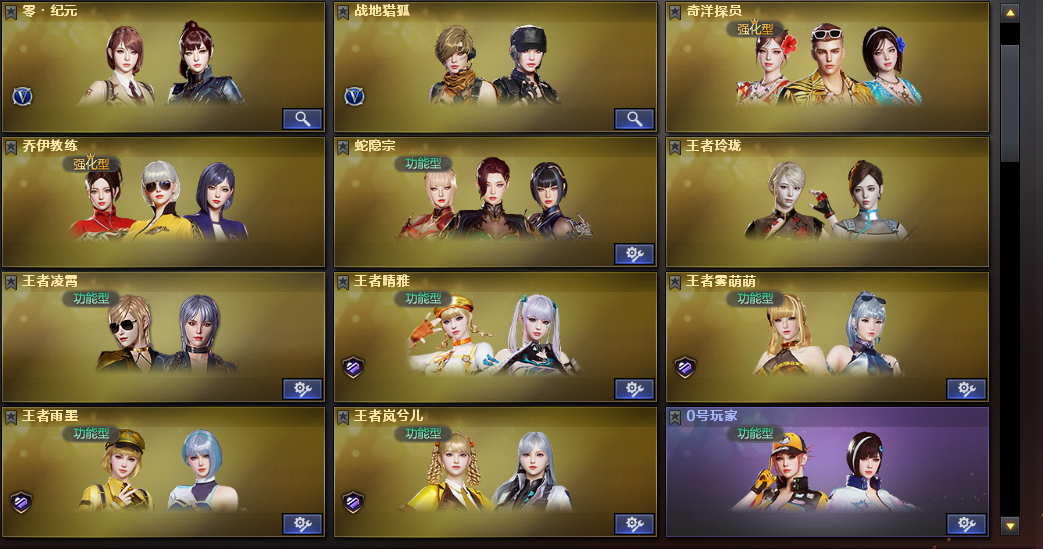Toggle favorite star on 乔伊教练 card

pyautogui.click(x=11, y=147)
